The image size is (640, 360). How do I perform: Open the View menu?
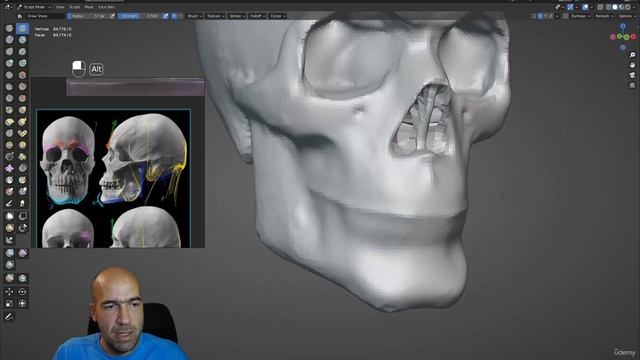click(60, 7)
